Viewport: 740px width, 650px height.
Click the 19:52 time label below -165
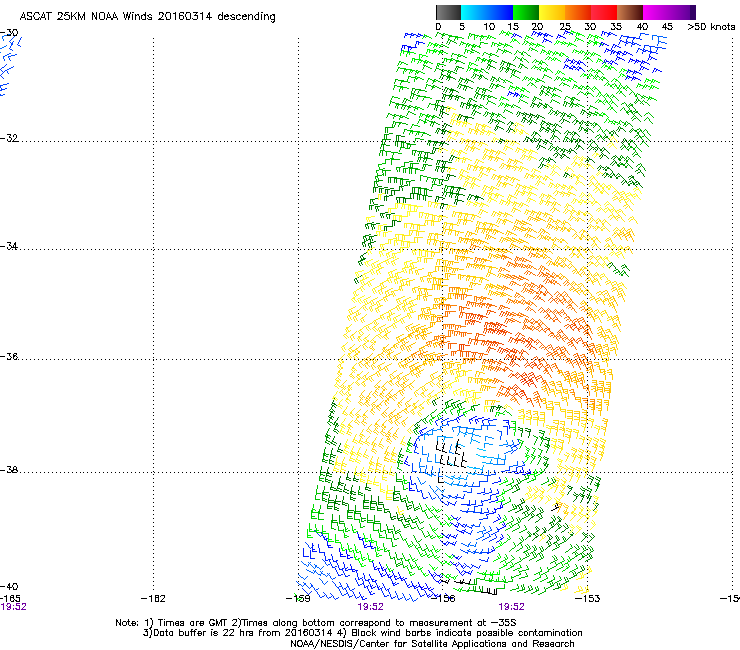point(13,607)
